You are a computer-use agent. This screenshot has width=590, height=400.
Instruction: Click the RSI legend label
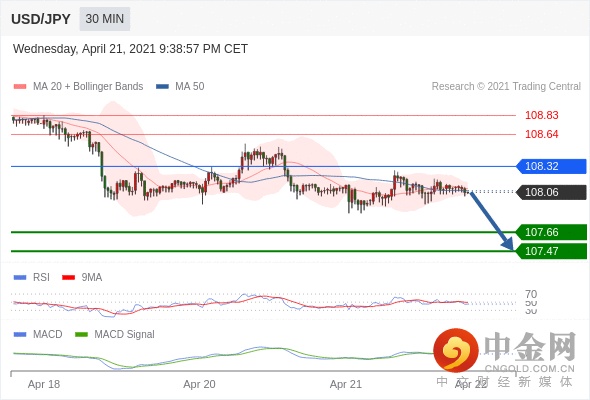click(x=41, y=277)
